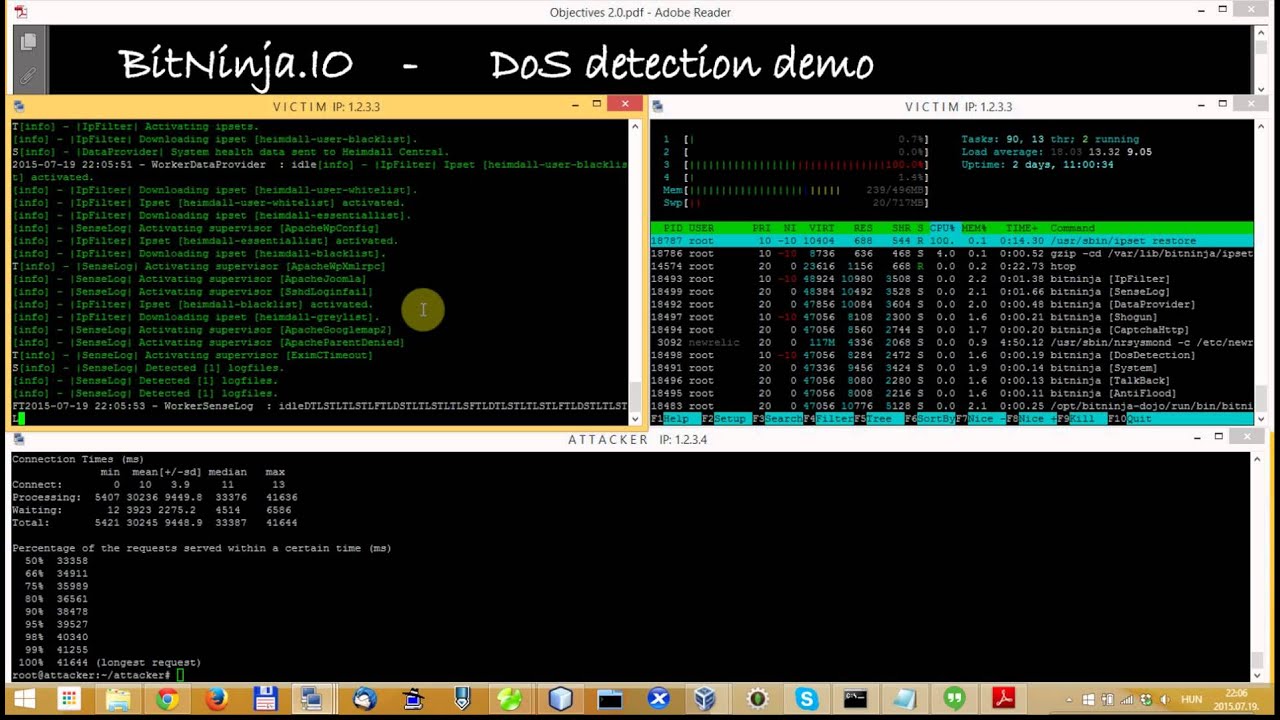Screen dimensions: 1280x720
Task: Show hidden system tray icons arrow
Action: 1069,700
